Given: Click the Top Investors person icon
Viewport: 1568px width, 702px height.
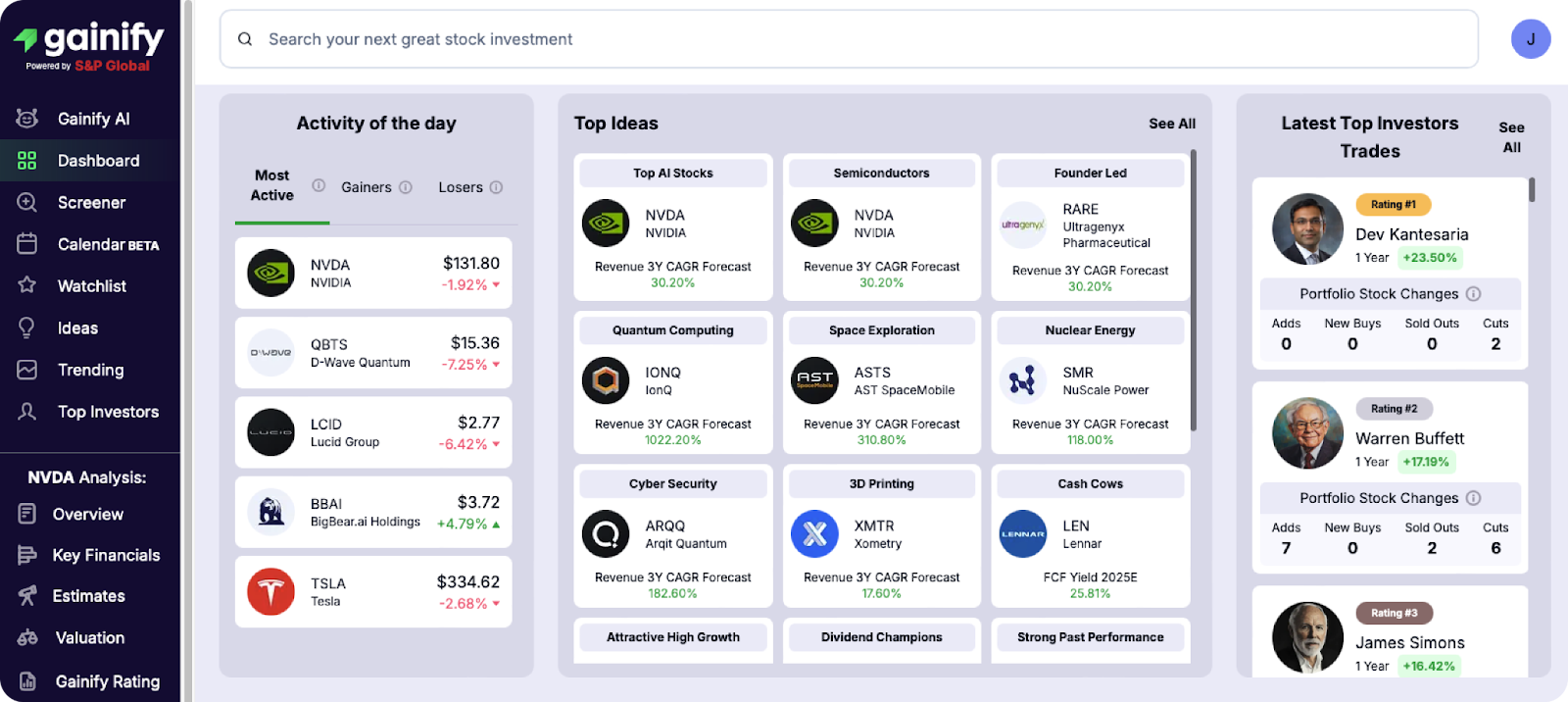Looking at the screenshot, I should pyautogui.click(x=27, y=412).
